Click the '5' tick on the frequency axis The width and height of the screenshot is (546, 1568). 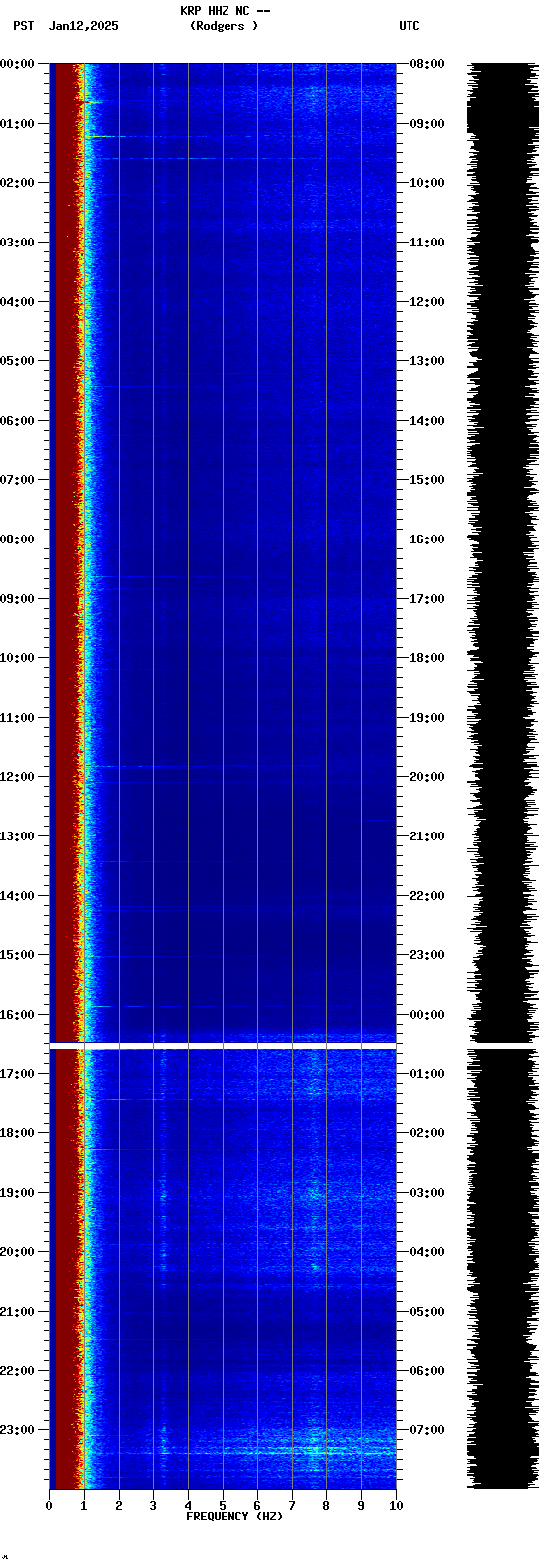pyautogui.click(x=223, y=1506)
